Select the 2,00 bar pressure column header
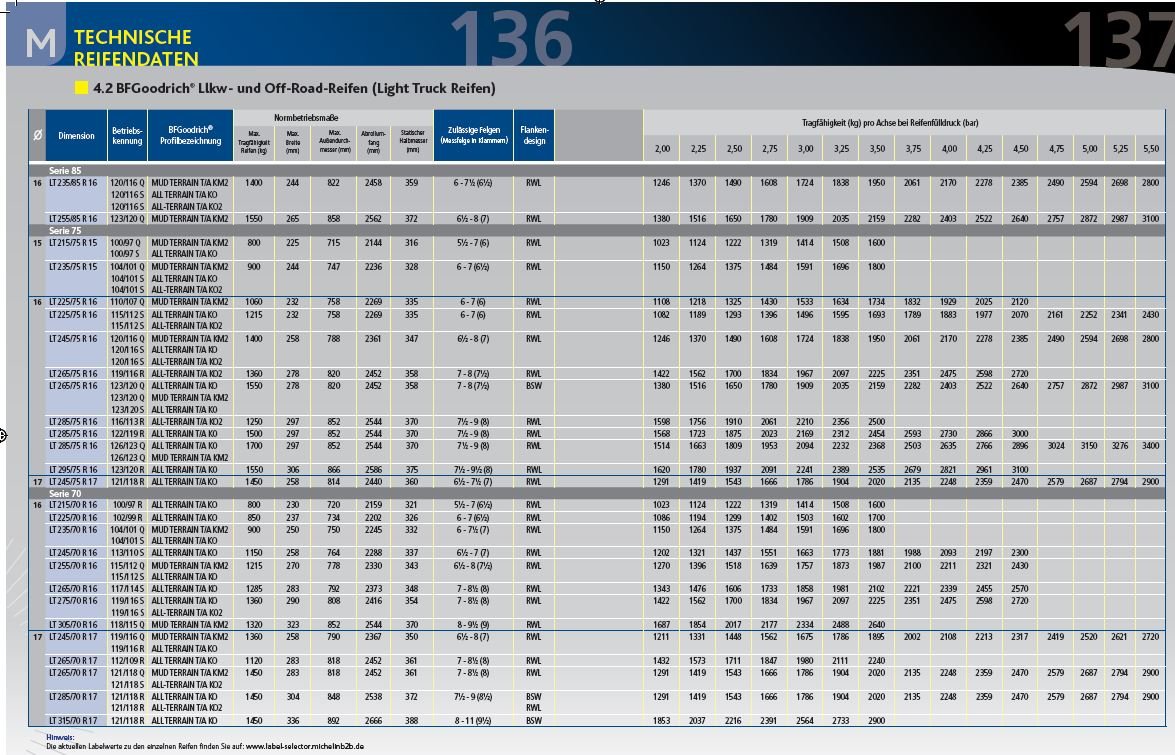Image resolution: width=1175 pixels, height=755 pixels. click(x=662, y=148)
